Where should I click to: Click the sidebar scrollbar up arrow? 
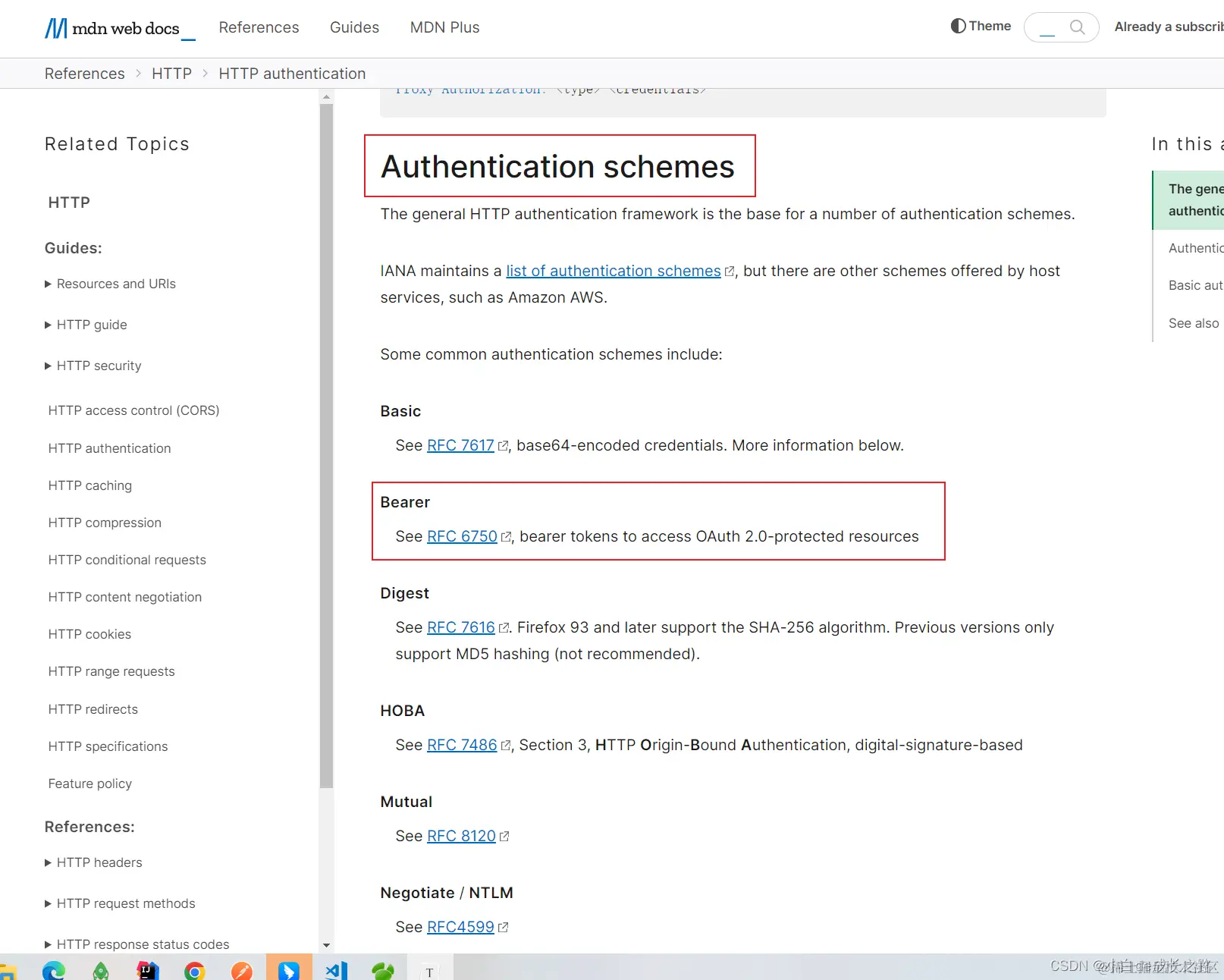tap(326, 97)
